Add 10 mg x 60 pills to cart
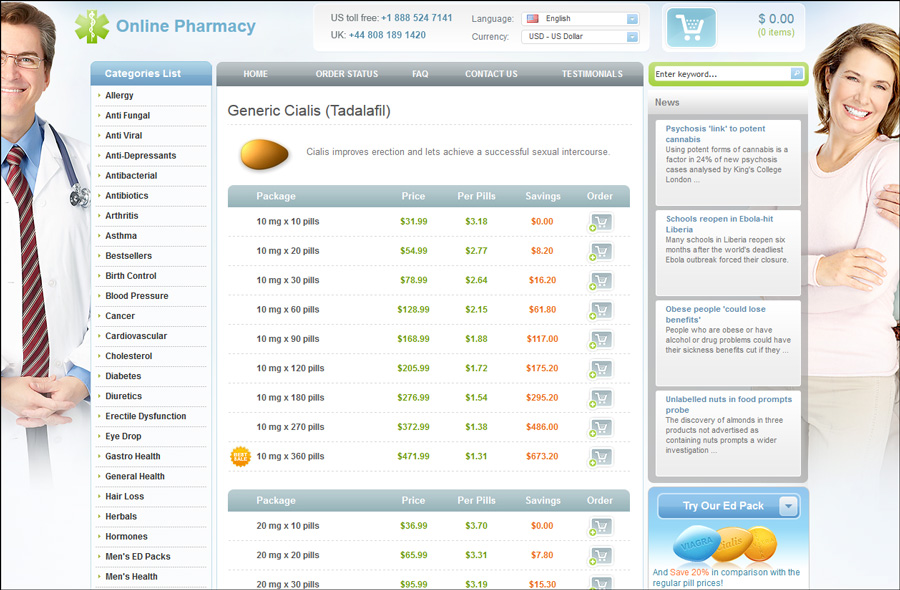Viewport: 900px width, 590px height. click(601, 310)
